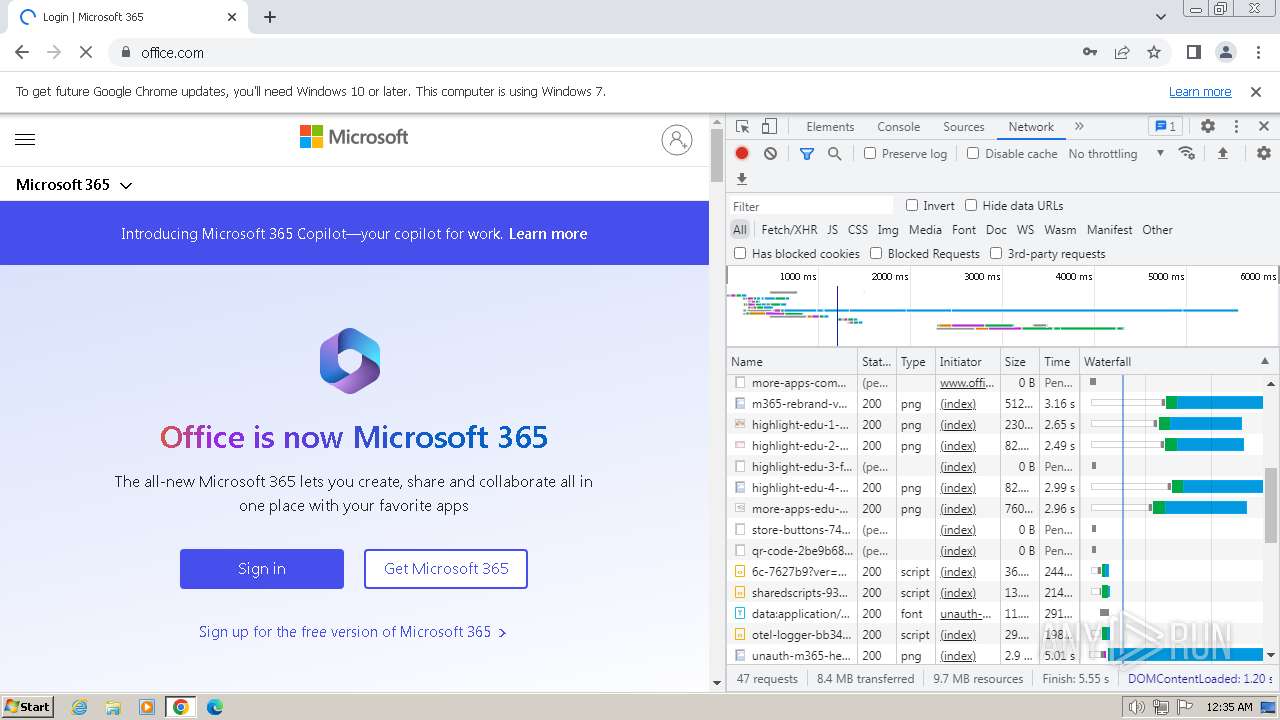Open saved passwords key icon

(x=1090, y=52)
